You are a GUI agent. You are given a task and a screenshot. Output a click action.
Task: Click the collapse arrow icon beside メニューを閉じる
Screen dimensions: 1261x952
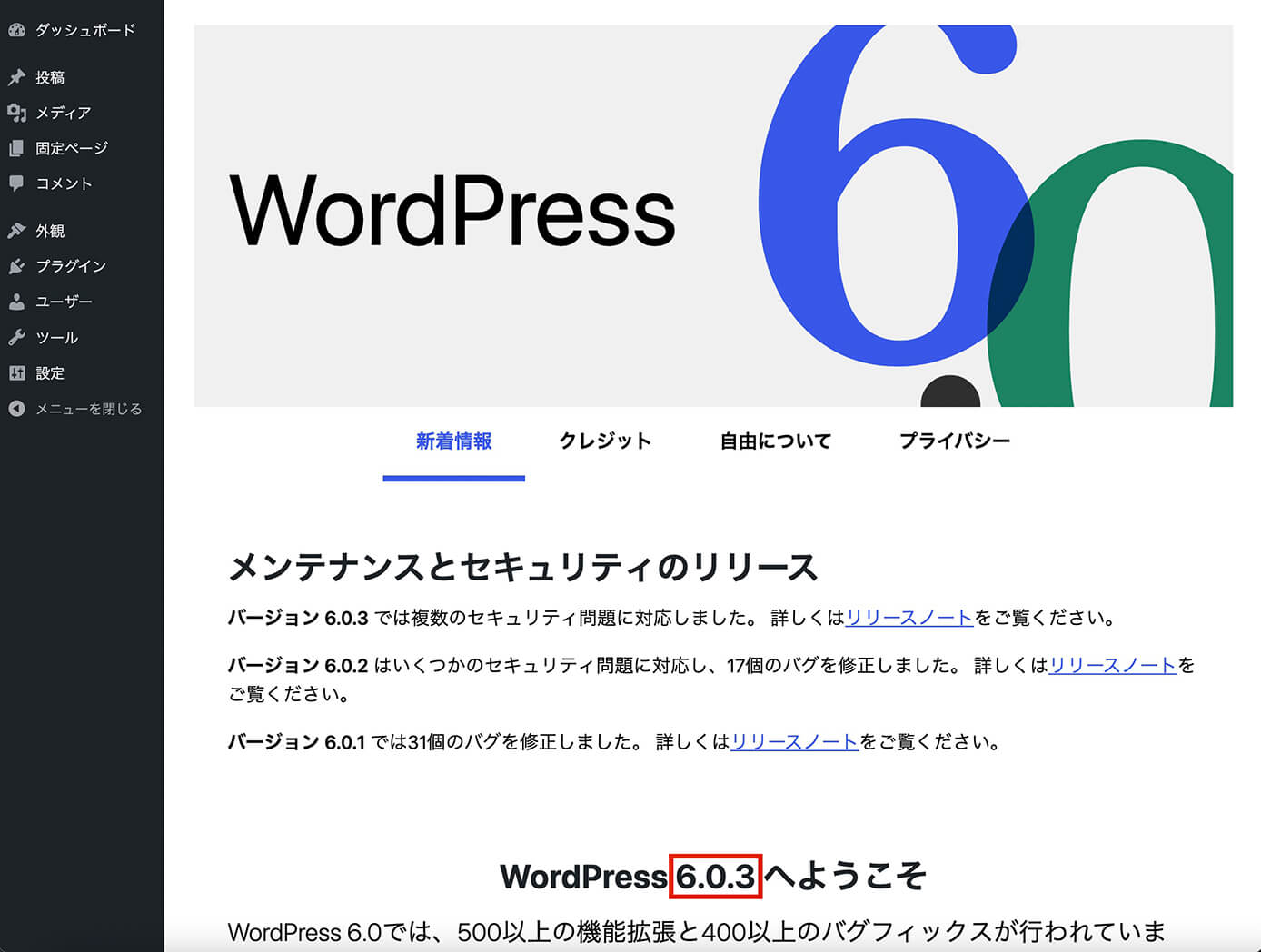[x=16, y=409]
